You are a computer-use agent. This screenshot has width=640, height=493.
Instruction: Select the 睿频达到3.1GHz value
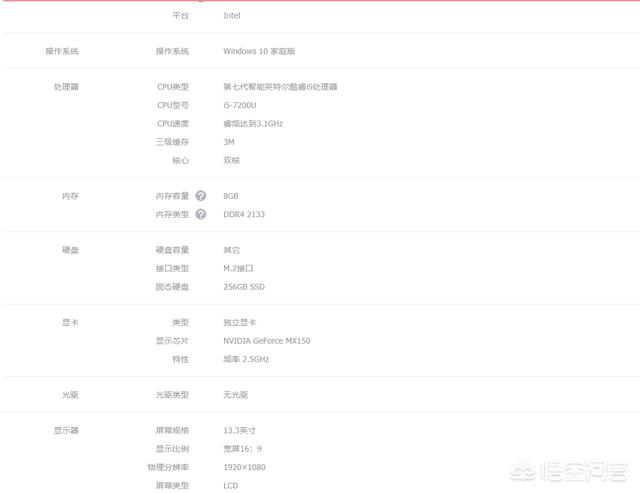click(253, 123)
